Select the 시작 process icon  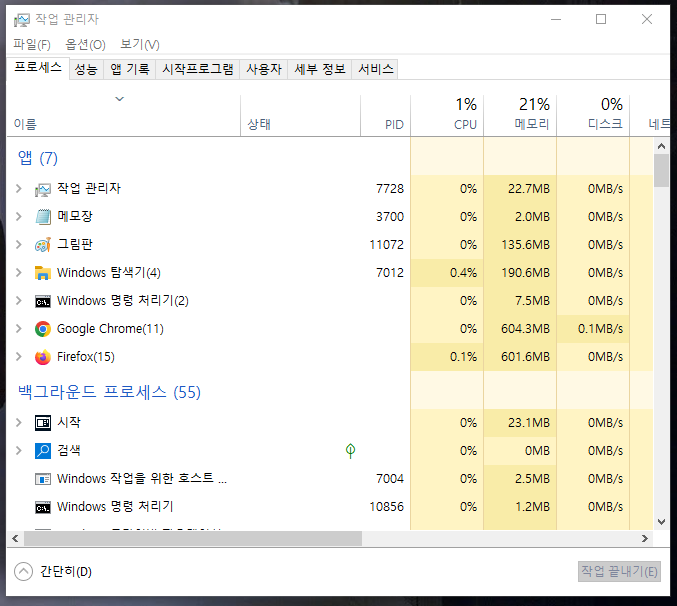point(43,423)
